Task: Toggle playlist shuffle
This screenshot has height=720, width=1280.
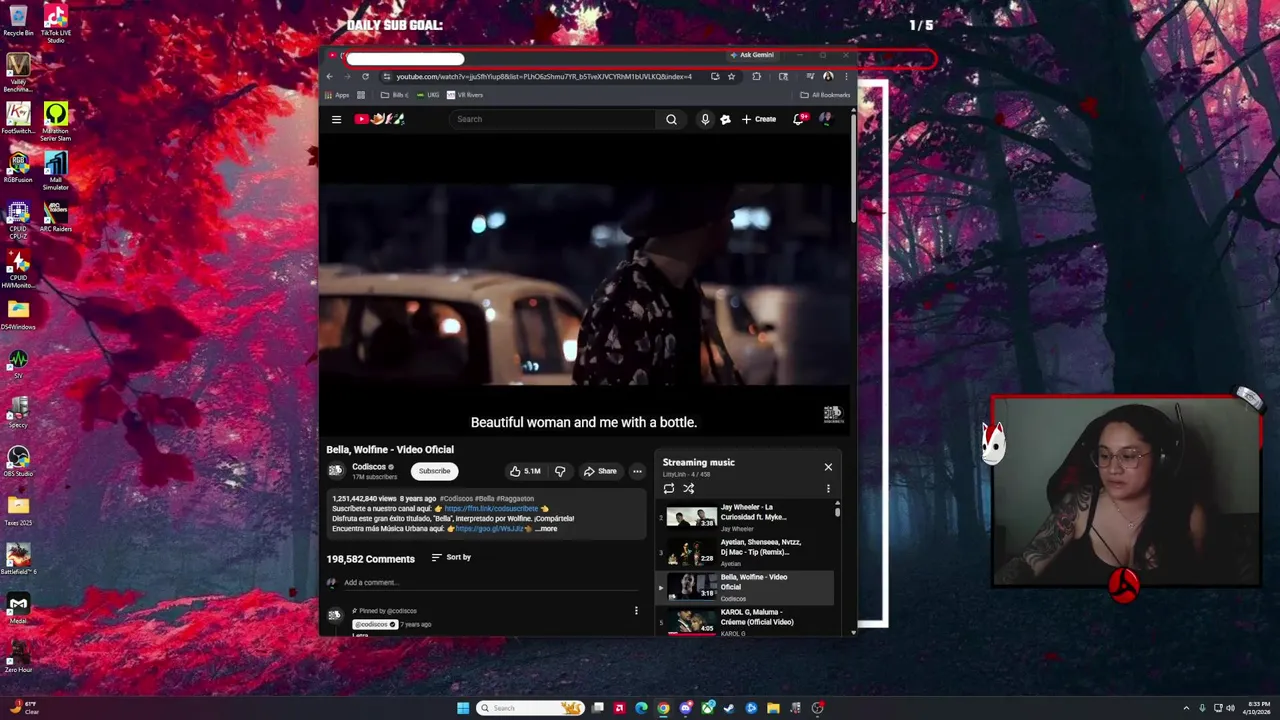Action: [689, 489]
